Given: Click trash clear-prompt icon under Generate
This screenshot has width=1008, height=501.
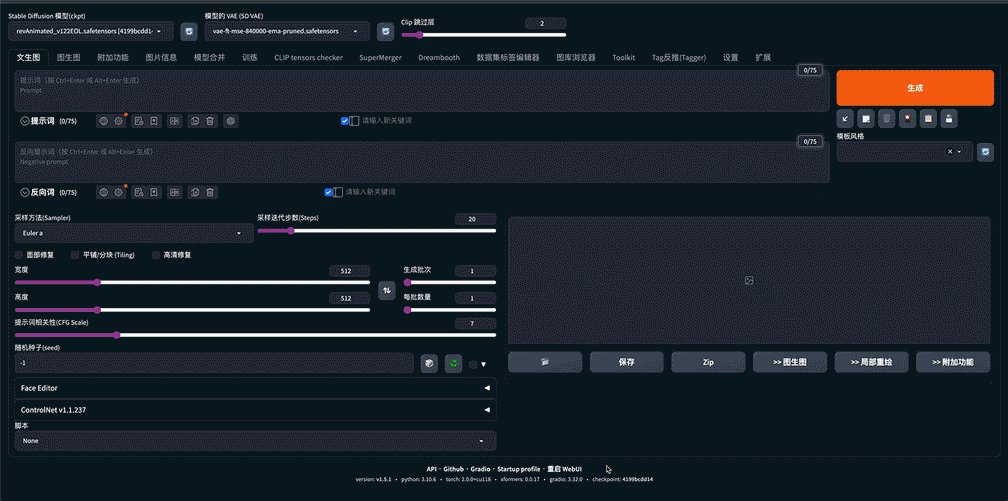Looking at the screenshot, I should (886, 118).
